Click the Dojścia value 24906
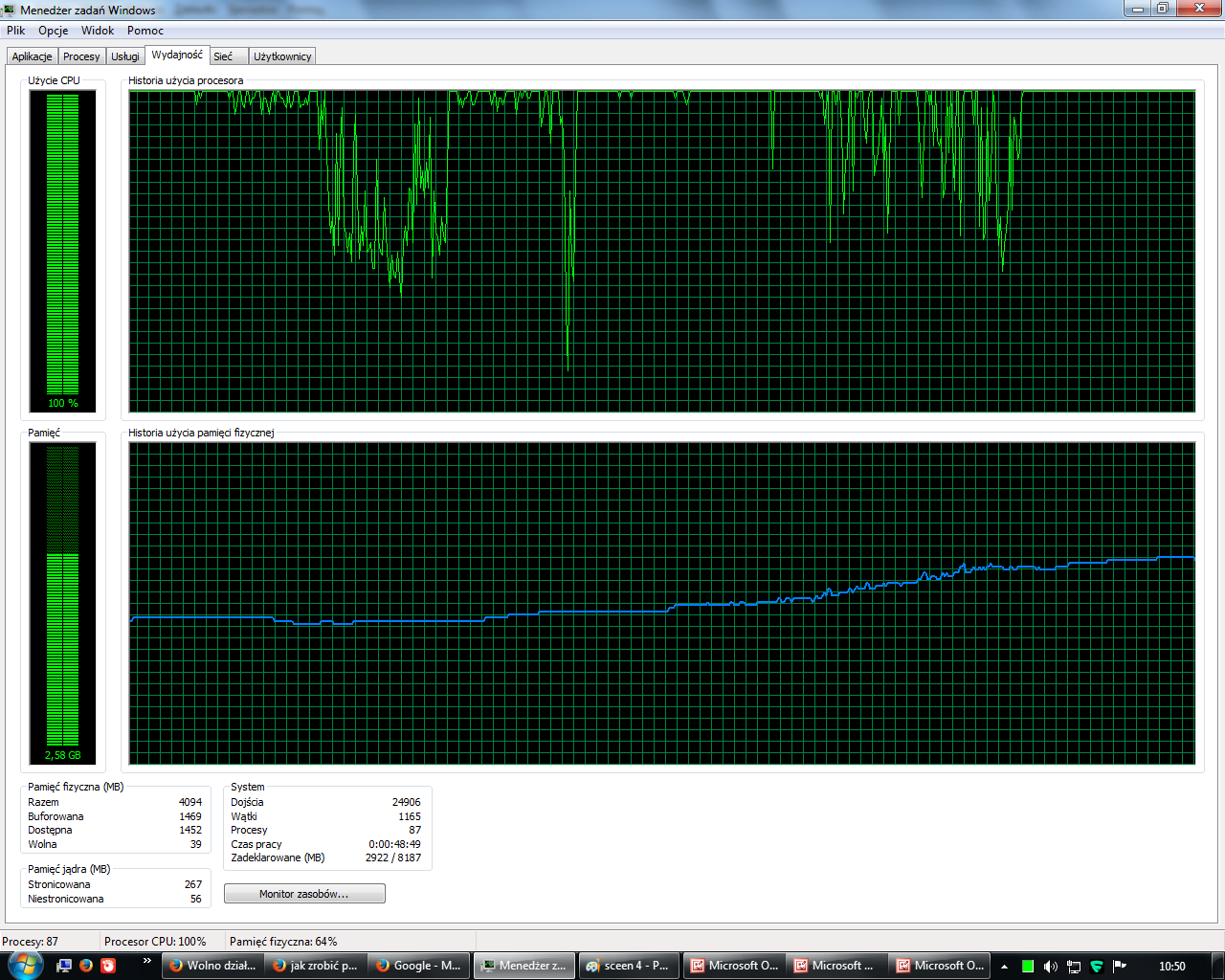1225x980 pixels. click(407, 802)
